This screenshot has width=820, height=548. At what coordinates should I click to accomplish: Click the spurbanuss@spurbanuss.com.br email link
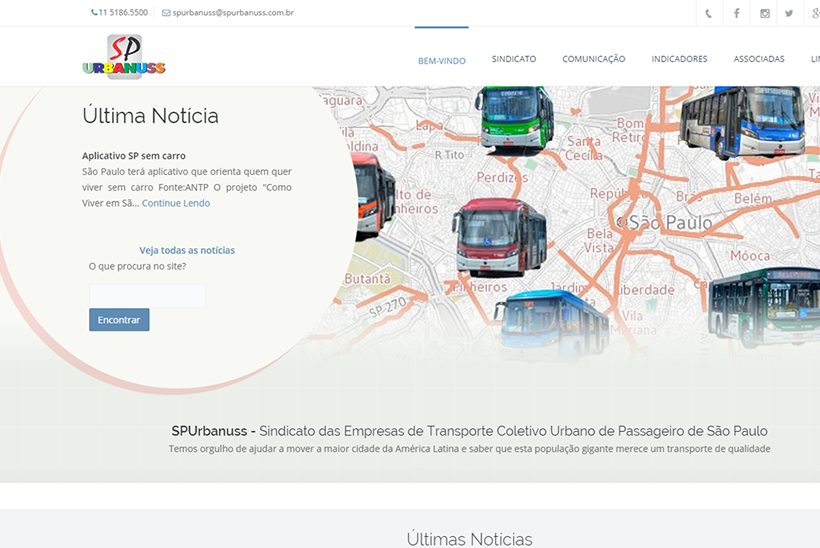click(x=233, y=13)
